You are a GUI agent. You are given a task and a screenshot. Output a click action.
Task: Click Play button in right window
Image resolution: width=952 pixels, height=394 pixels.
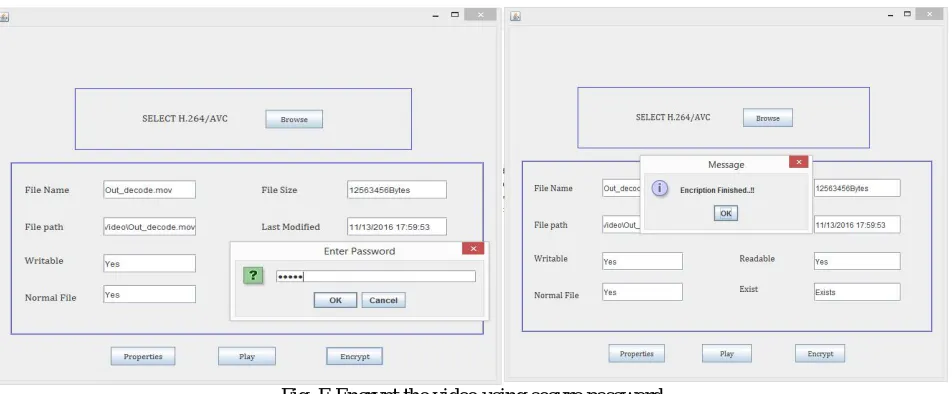(727, 353)
